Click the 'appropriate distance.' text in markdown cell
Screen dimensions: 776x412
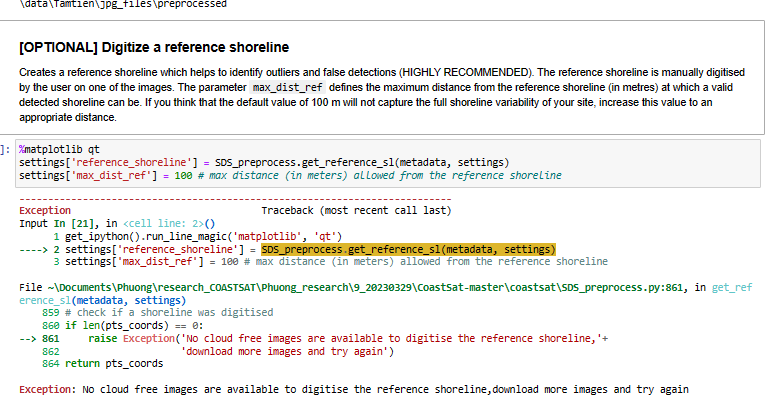[68, 117]
